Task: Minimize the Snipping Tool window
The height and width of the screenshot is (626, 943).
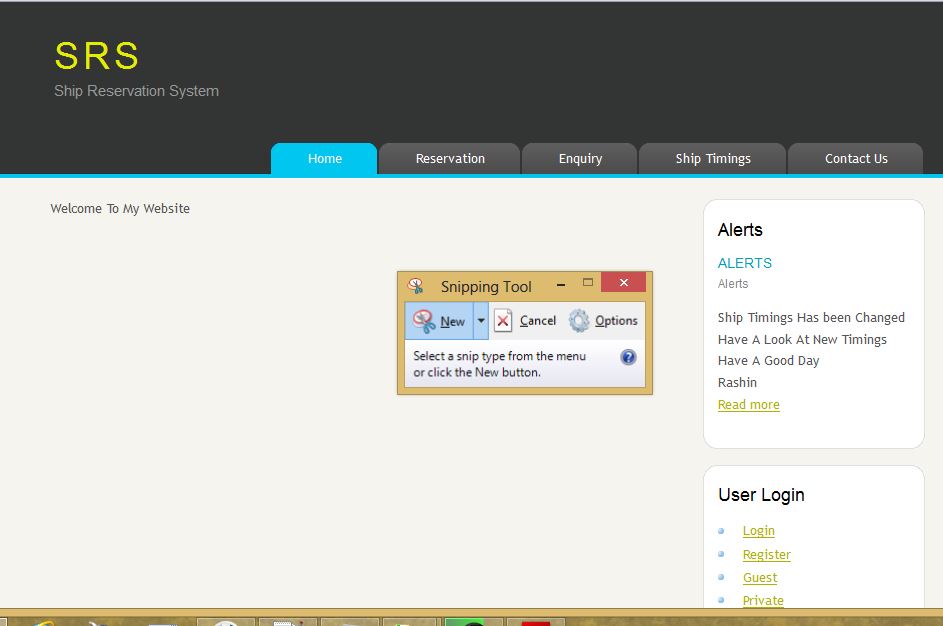Action: [x=561, y=285]
